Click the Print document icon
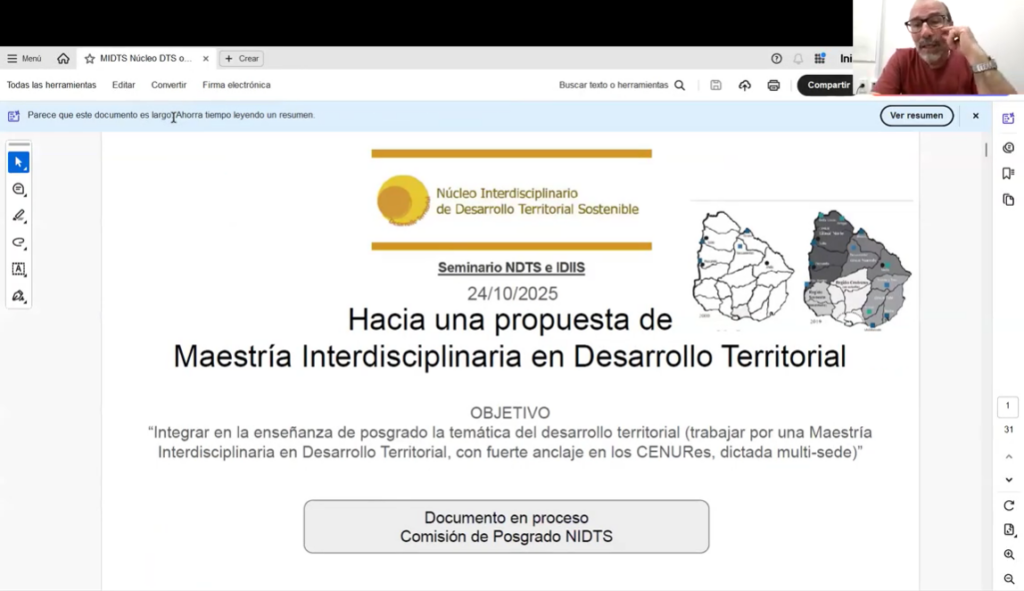 tap(773, 85)
